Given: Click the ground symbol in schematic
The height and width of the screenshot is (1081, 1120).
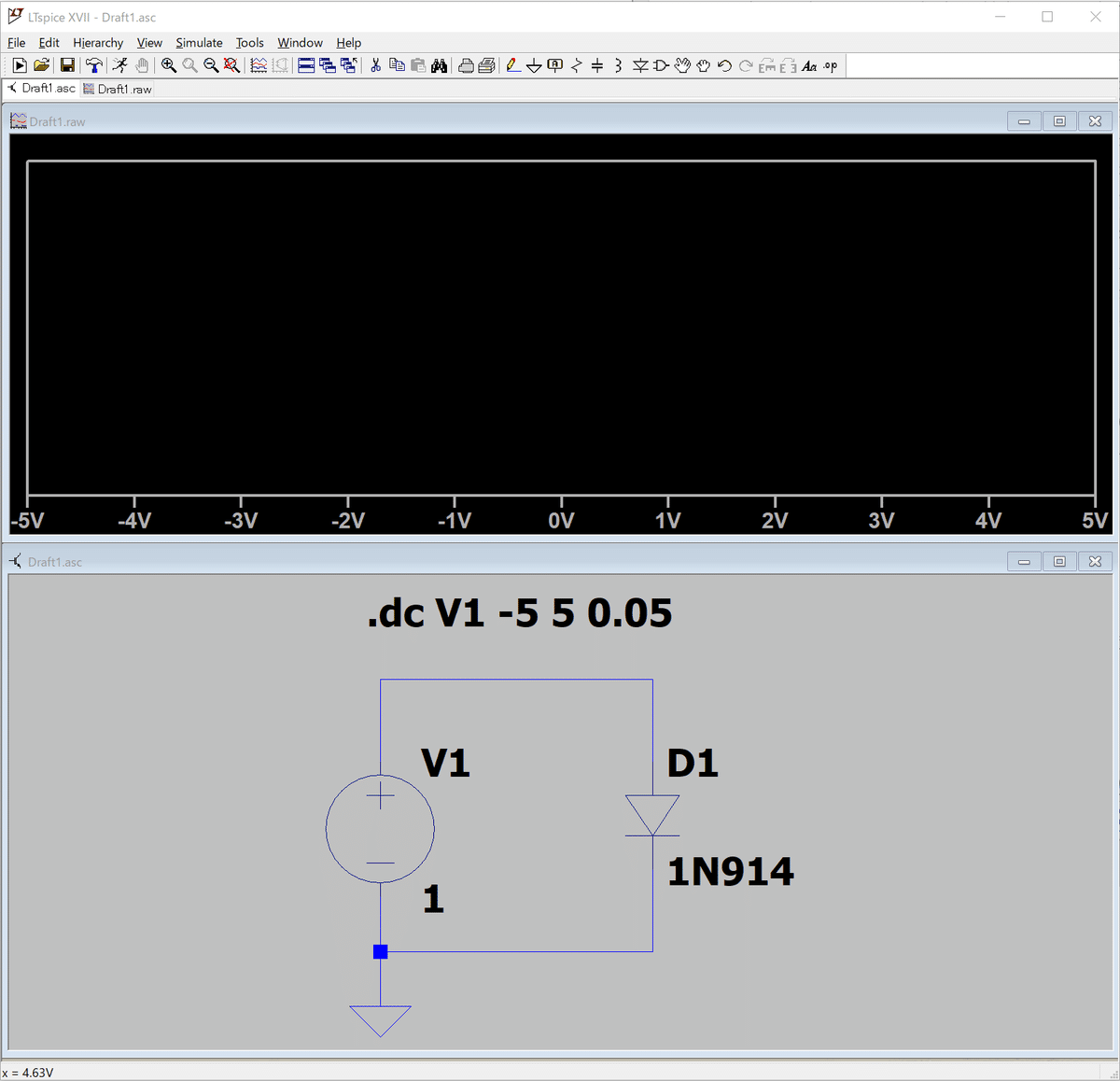Looking at the screenshot, I should pos(380,1020).
